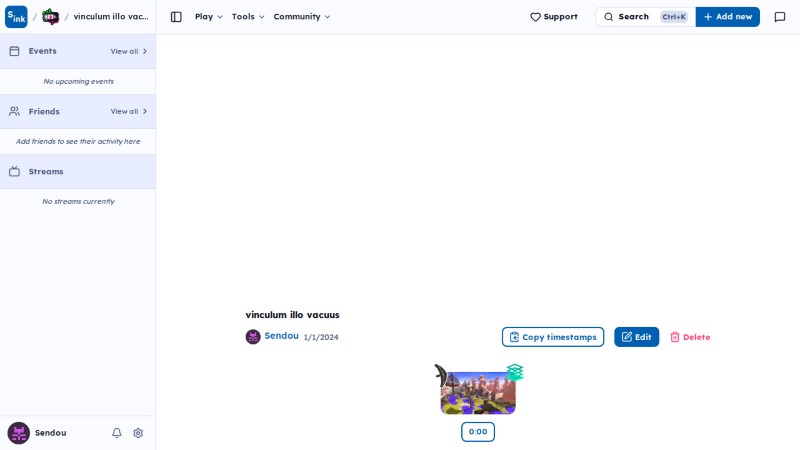This screenshot has width=800, height=450.
Task: Open the notifications bell
Action: [117, 433]
